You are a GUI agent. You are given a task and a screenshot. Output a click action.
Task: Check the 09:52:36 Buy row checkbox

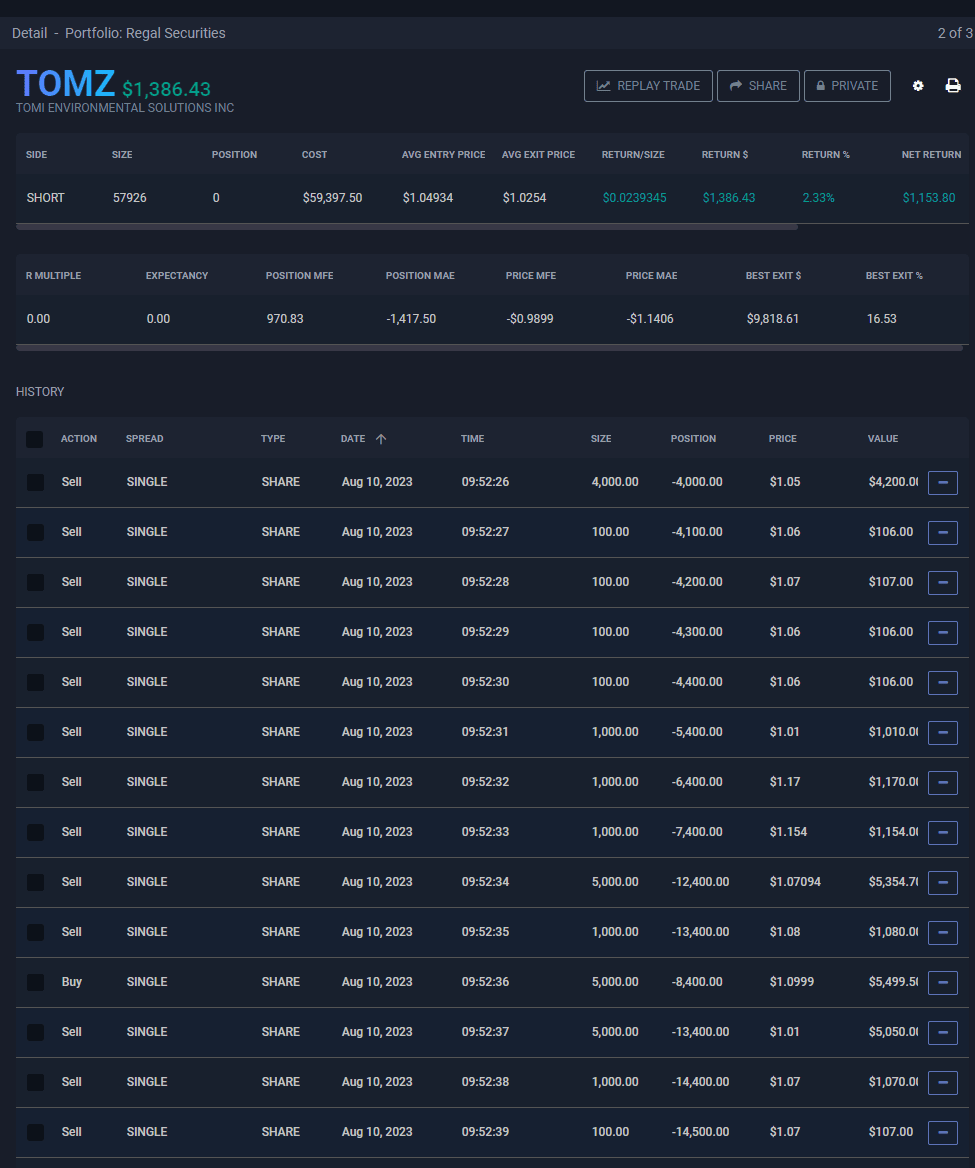coord(35,982)
